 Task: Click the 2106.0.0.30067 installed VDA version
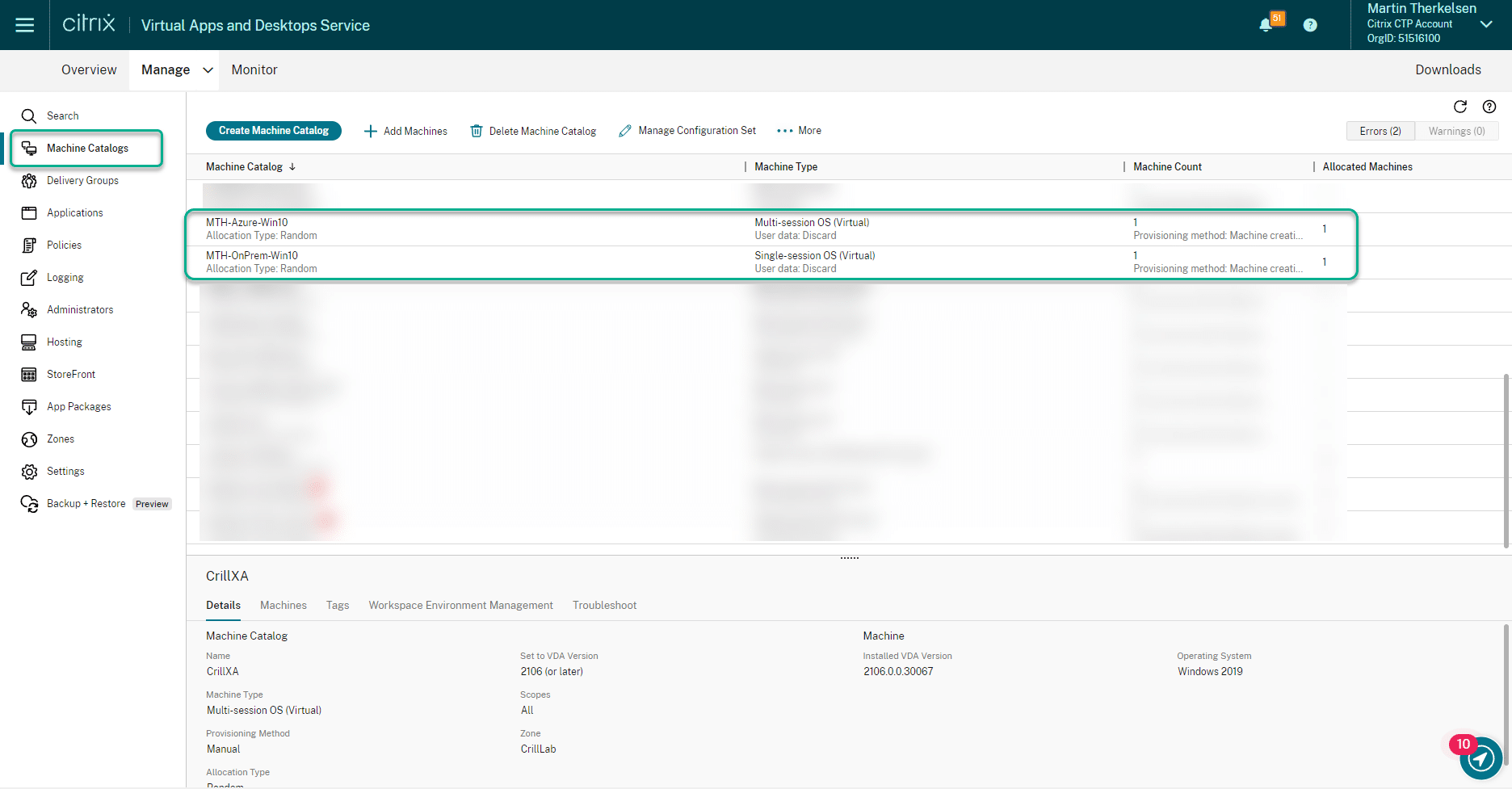pyautogui.click(x=898, y=672)
